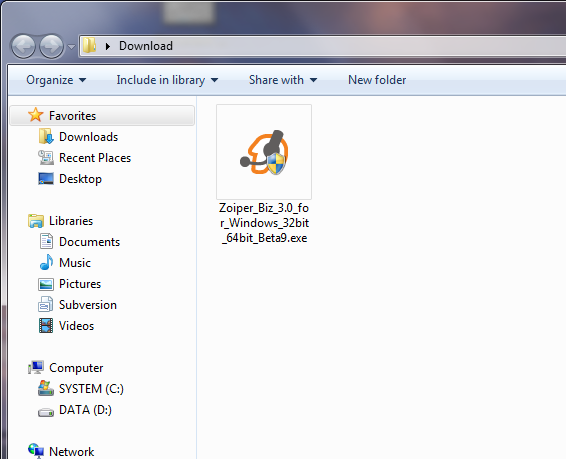Click the Music note icon
Image resolution: width=566 pixels, height=459 pixels.
click(x=46, y=262)
